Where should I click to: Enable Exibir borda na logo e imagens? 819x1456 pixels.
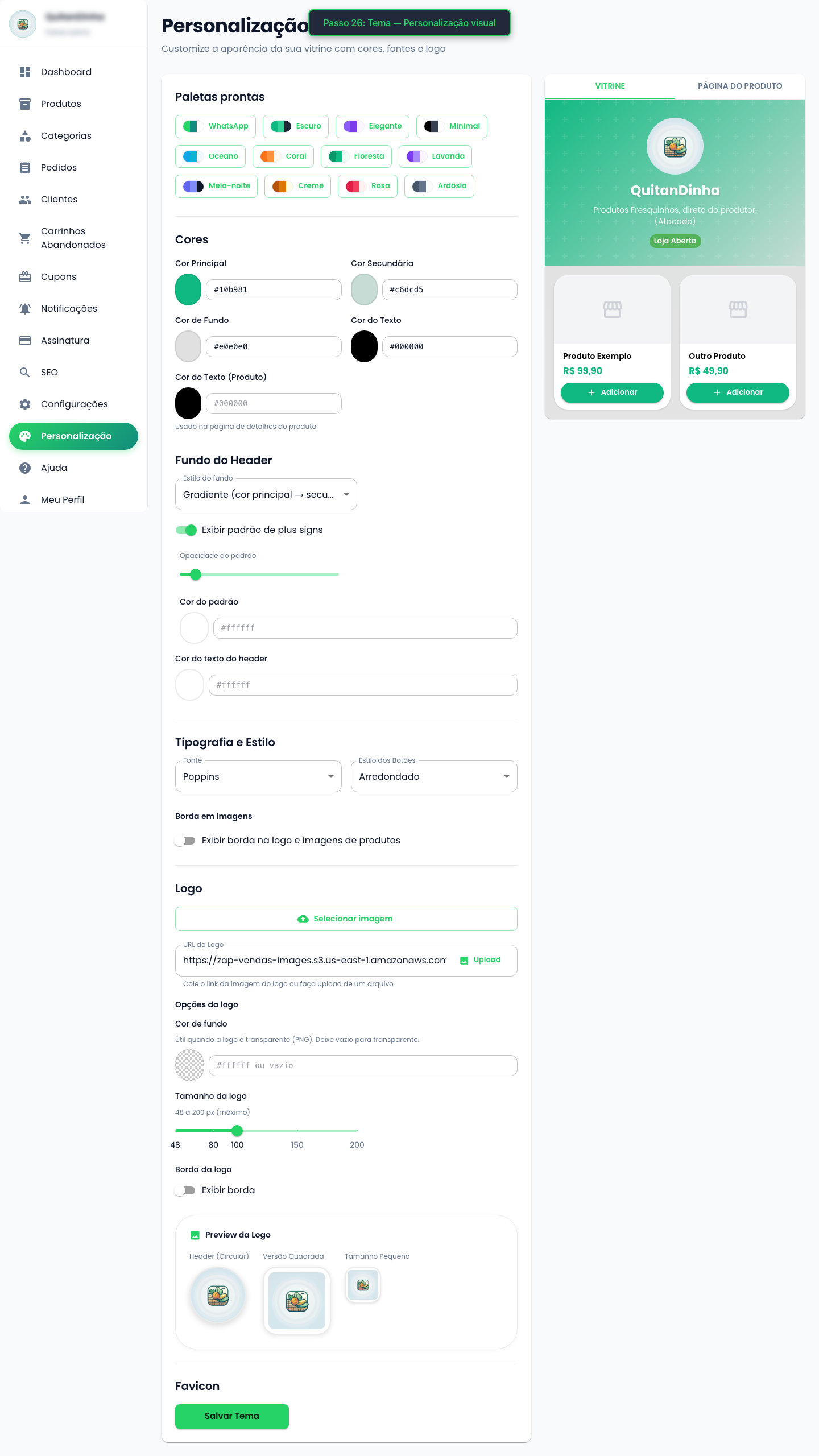click(x=185, y=840)
